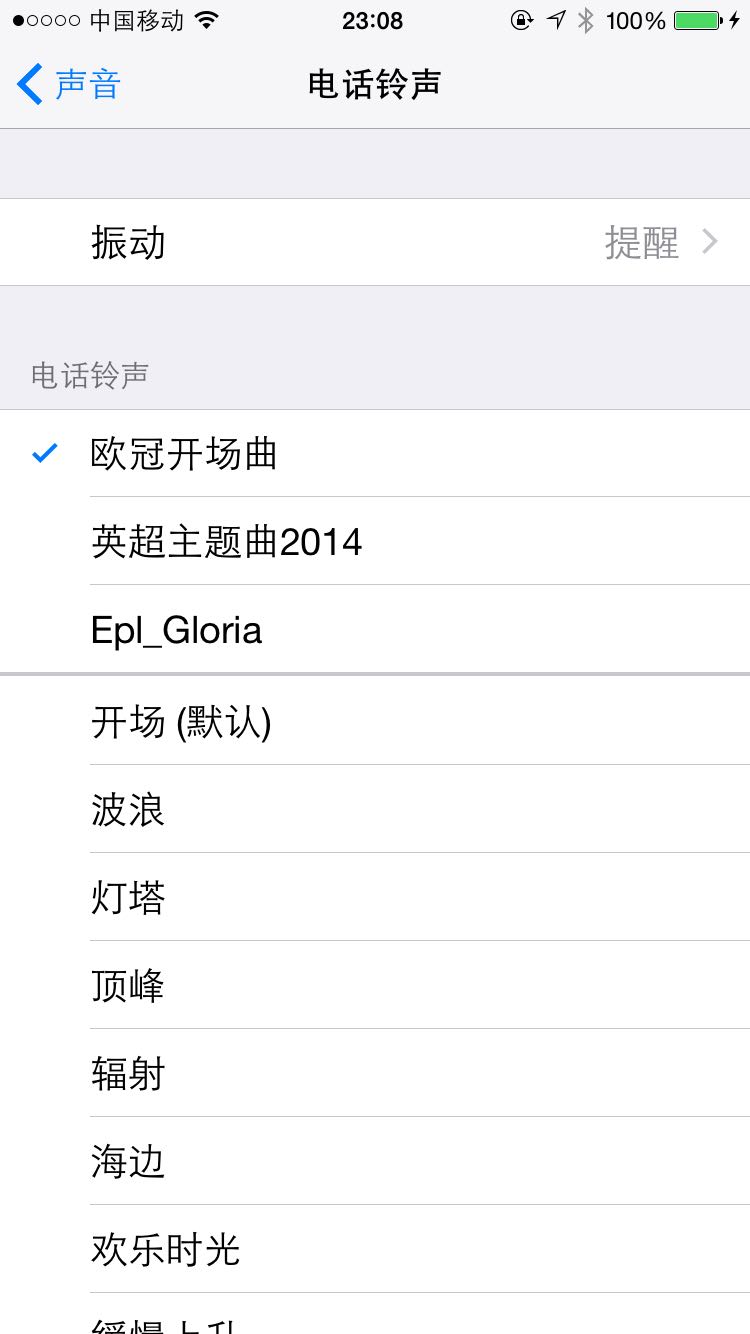Tap the blue checkmark beside 欧冠开场曲
The image size is (750, 1334).
[x=44, y=454]
